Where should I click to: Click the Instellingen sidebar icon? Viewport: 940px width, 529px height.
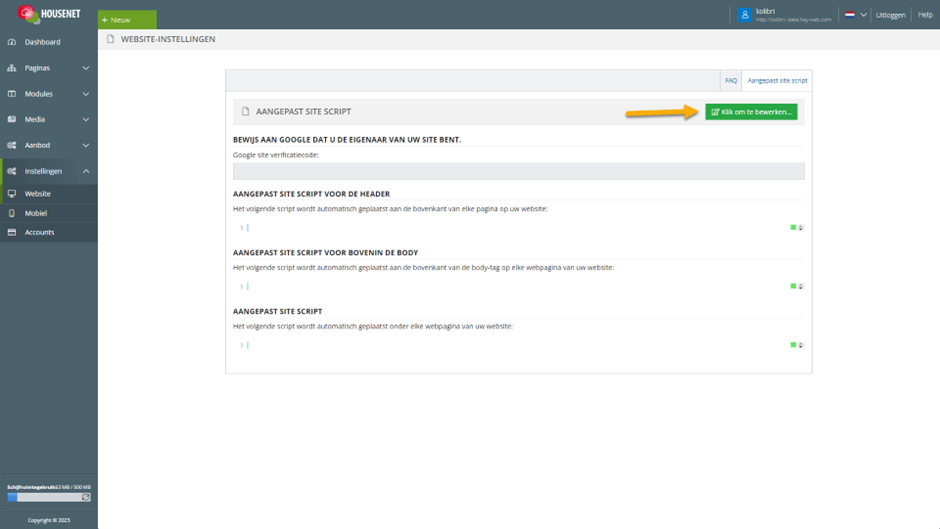[11, 171]
